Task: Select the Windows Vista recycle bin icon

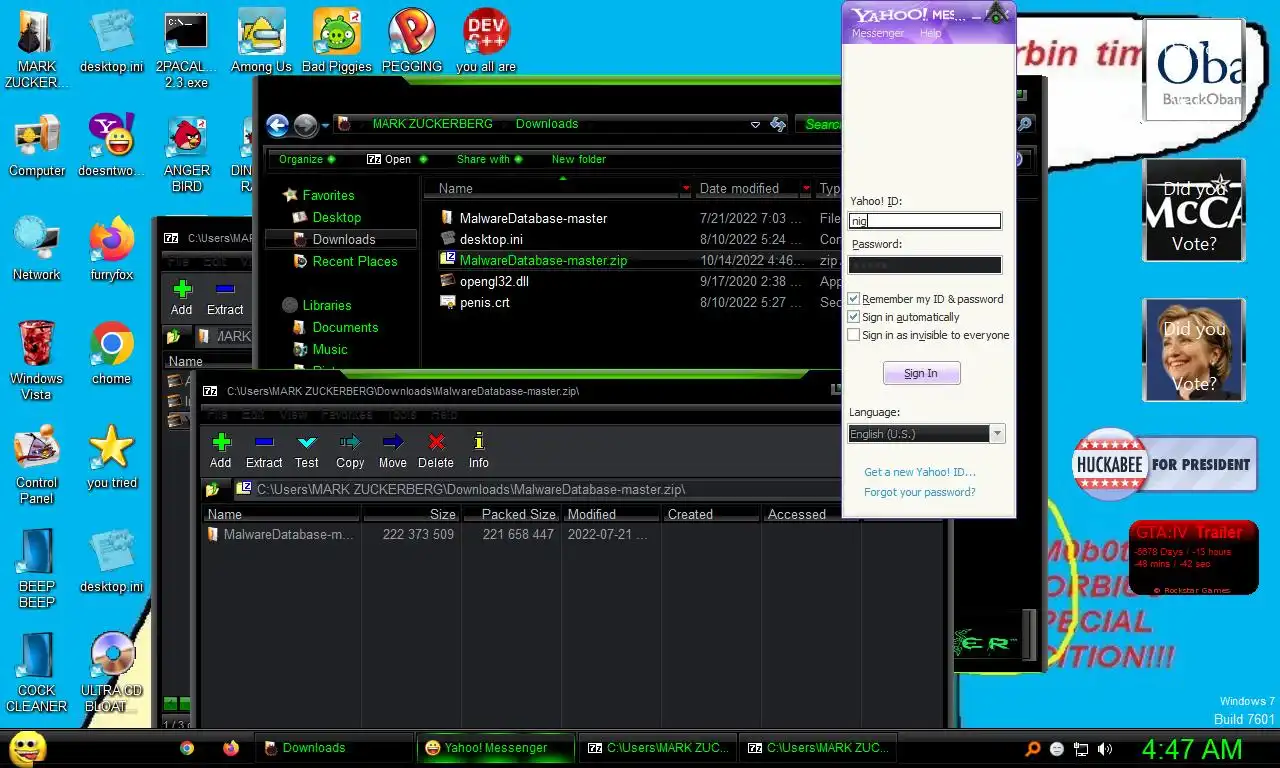Action: pyautogui.click(x=36, y=360)
